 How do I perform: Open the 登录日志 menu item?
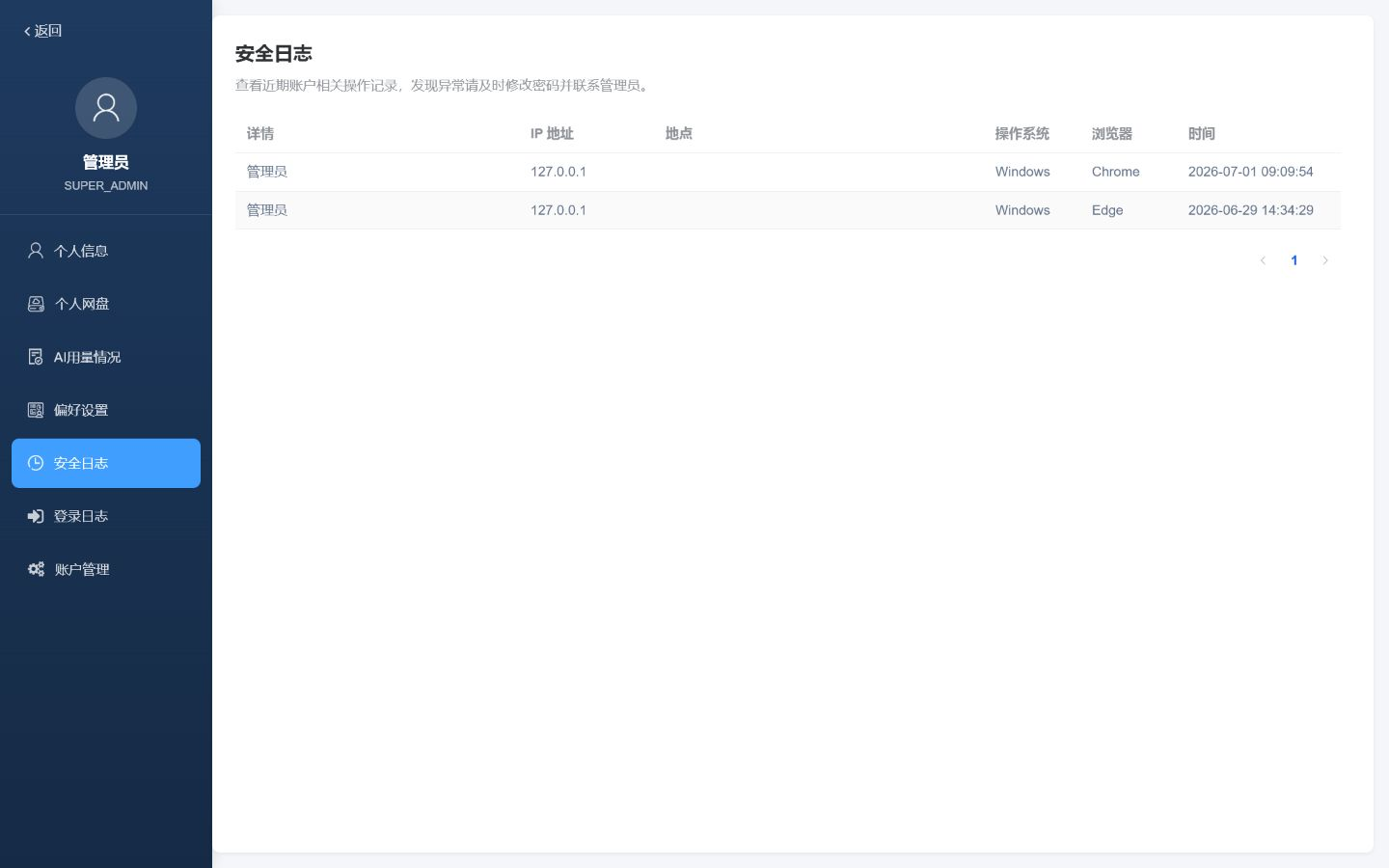click(x=106, y=516)
